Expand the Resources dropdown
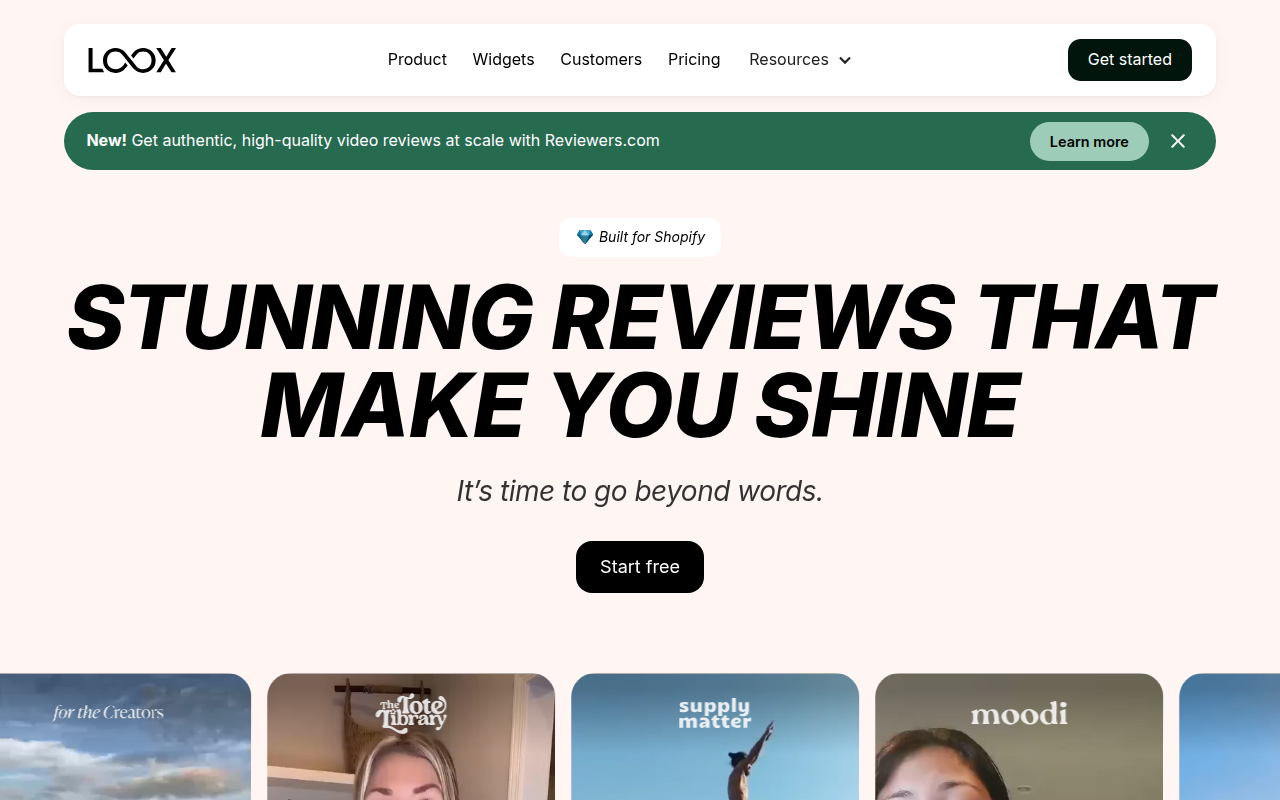The height and width of the screenshot is (800, 1280). point(800,60)
